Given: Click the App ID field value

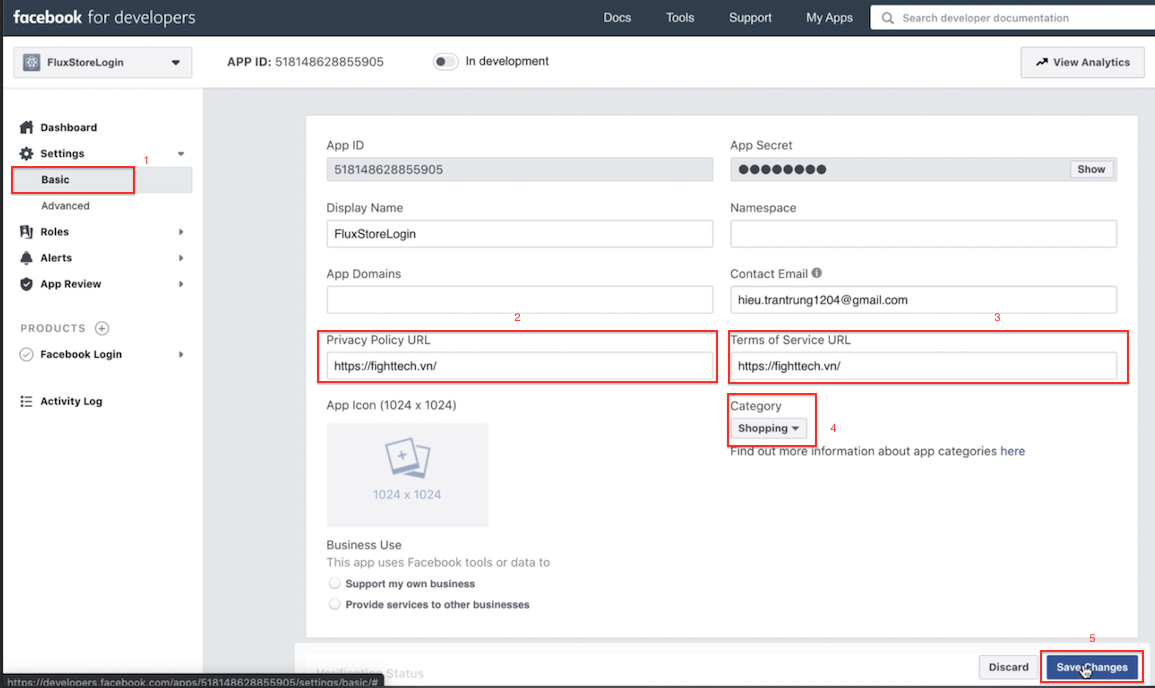Looking at the screenshot, I should click(519, 169).
